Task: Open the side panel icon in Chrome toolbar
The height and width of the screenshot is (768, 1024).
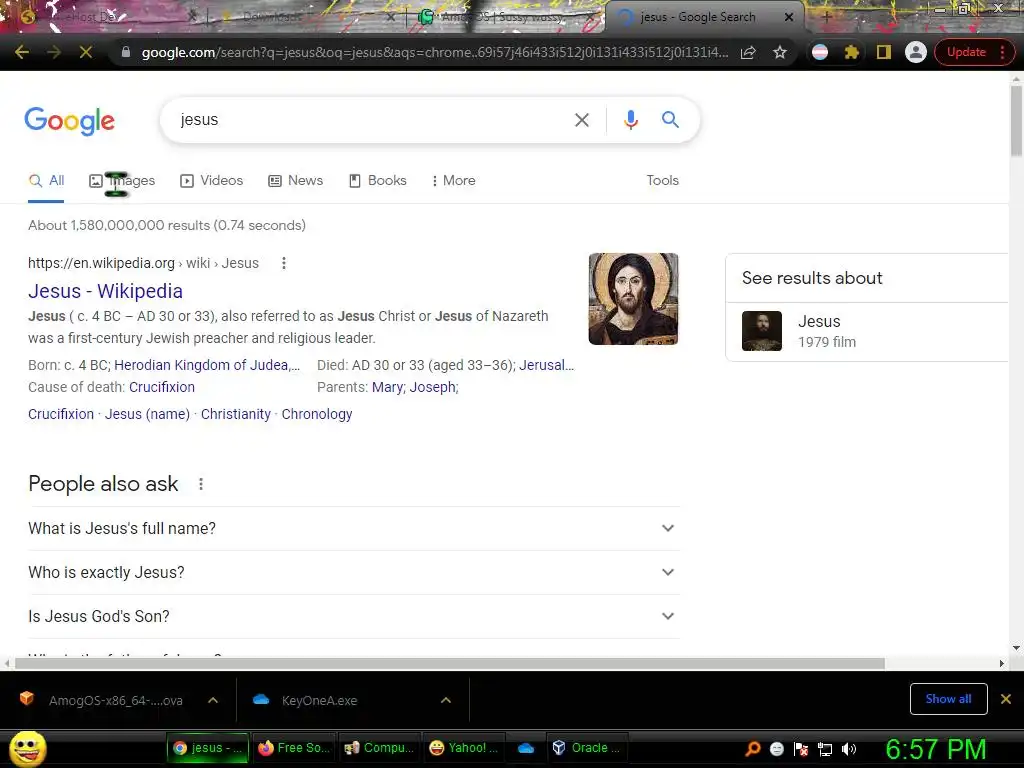Action: (x=884, y=52)
